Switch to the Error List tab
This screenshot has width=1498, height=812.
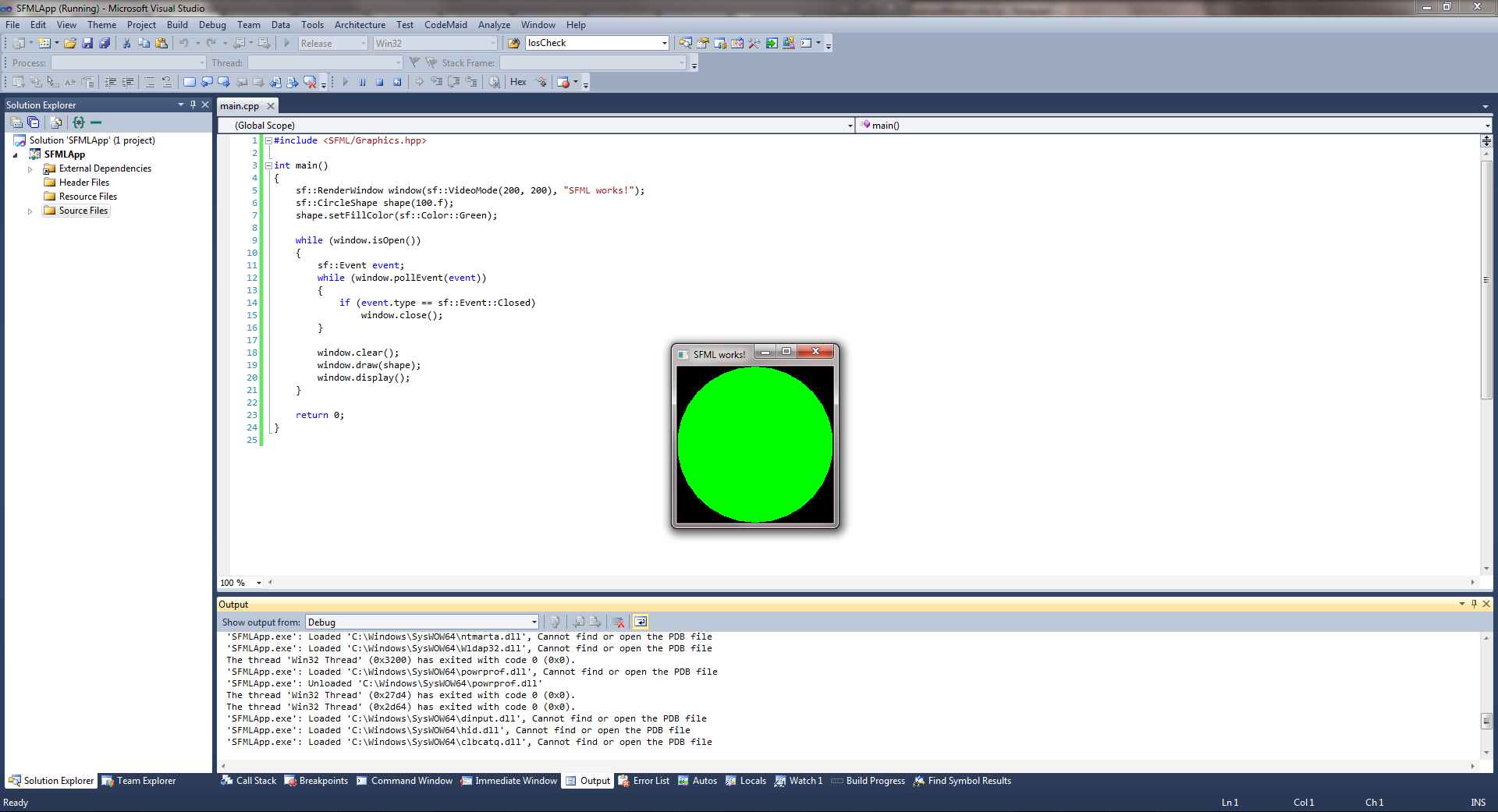pyautogui.click(x=644, y=781)
